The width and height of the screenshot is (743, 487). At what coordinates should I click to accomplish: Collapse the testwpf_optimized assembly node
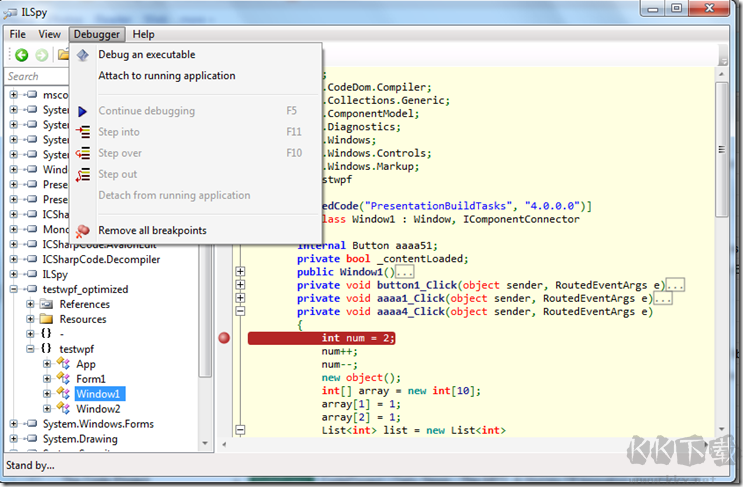(x=14, y=289)
